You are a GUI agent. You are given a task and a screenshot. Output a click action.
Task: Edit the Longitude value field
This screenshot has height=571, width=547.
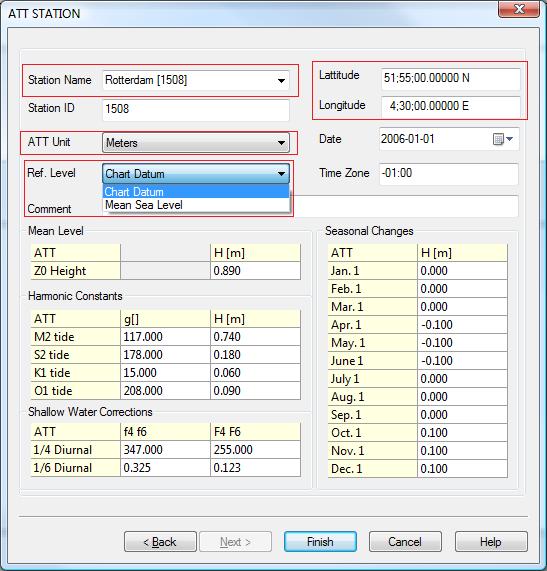coord(450,106)
